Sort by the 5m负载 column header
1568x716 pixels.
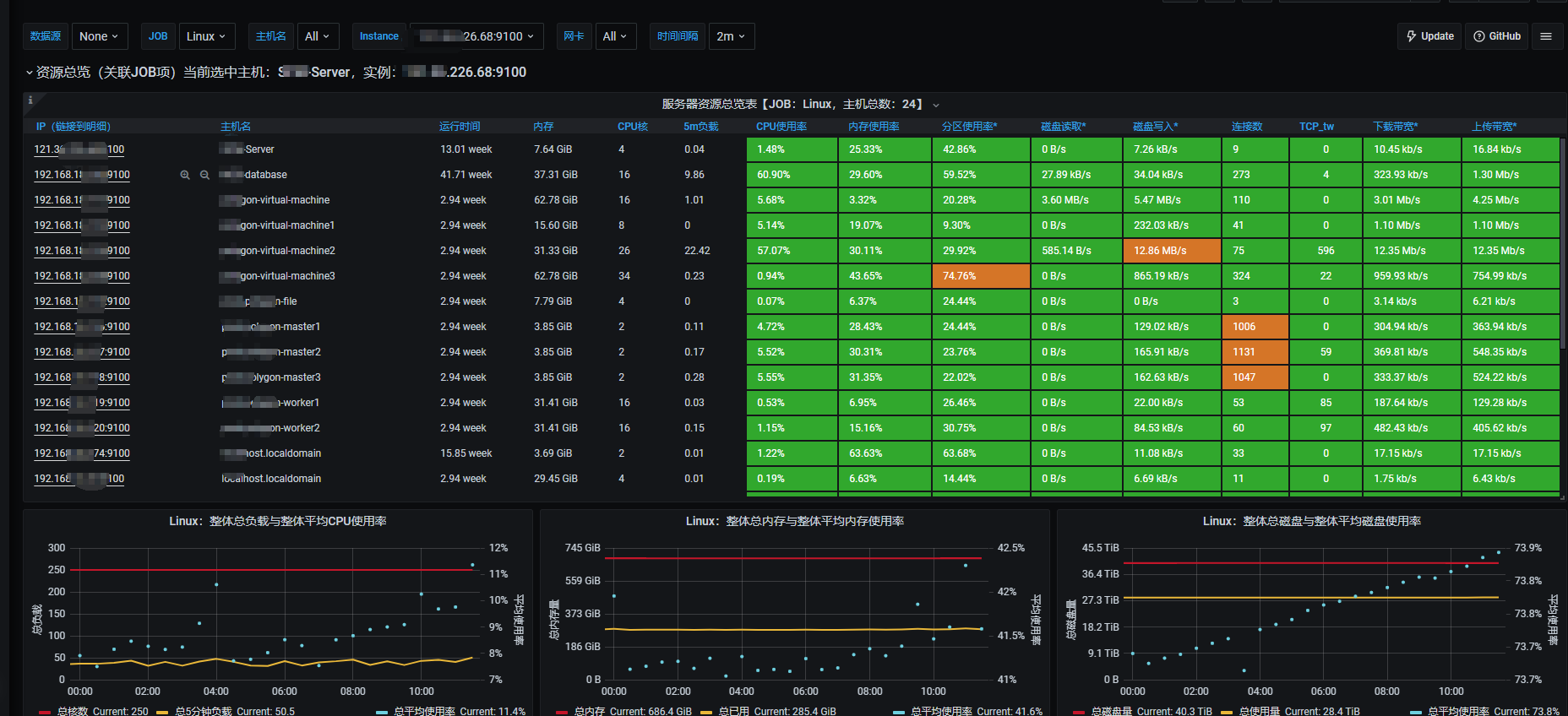click(x=701, y=127)
